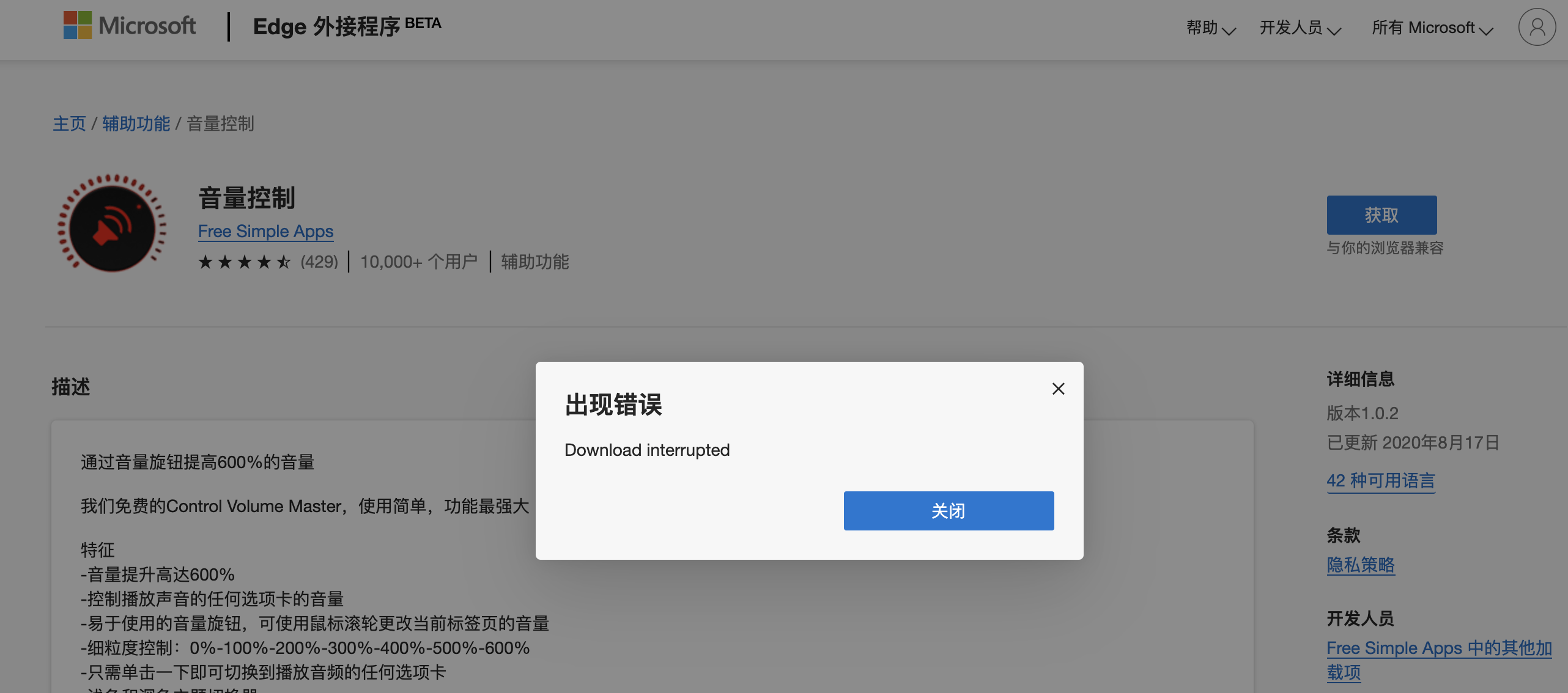The image size is (1568, 693).
Task: Expand the 所有 Microsoft dropdown
Action: pos(1432,28)
